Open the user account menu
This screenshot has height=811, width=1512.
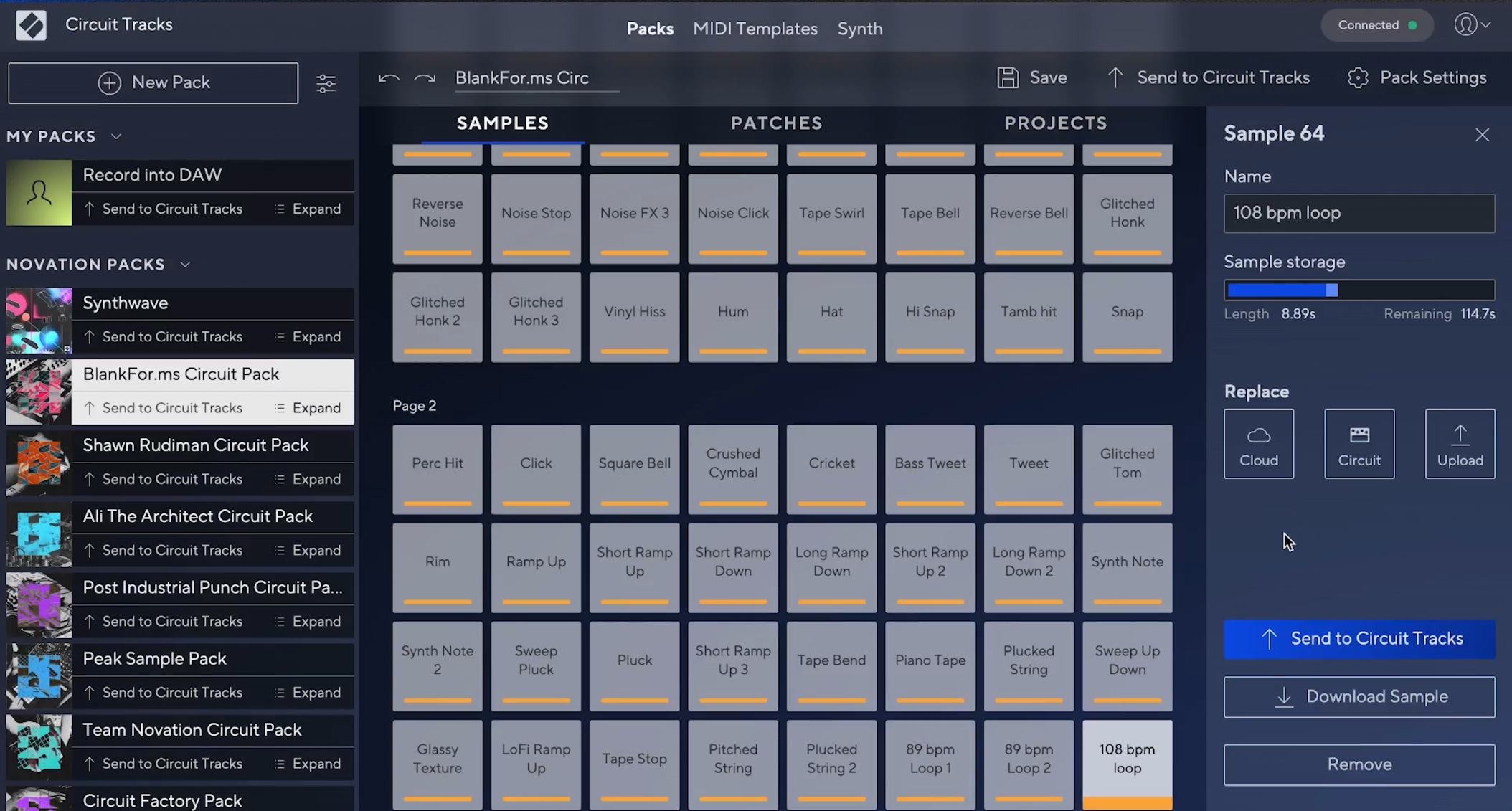[1473, 25]
